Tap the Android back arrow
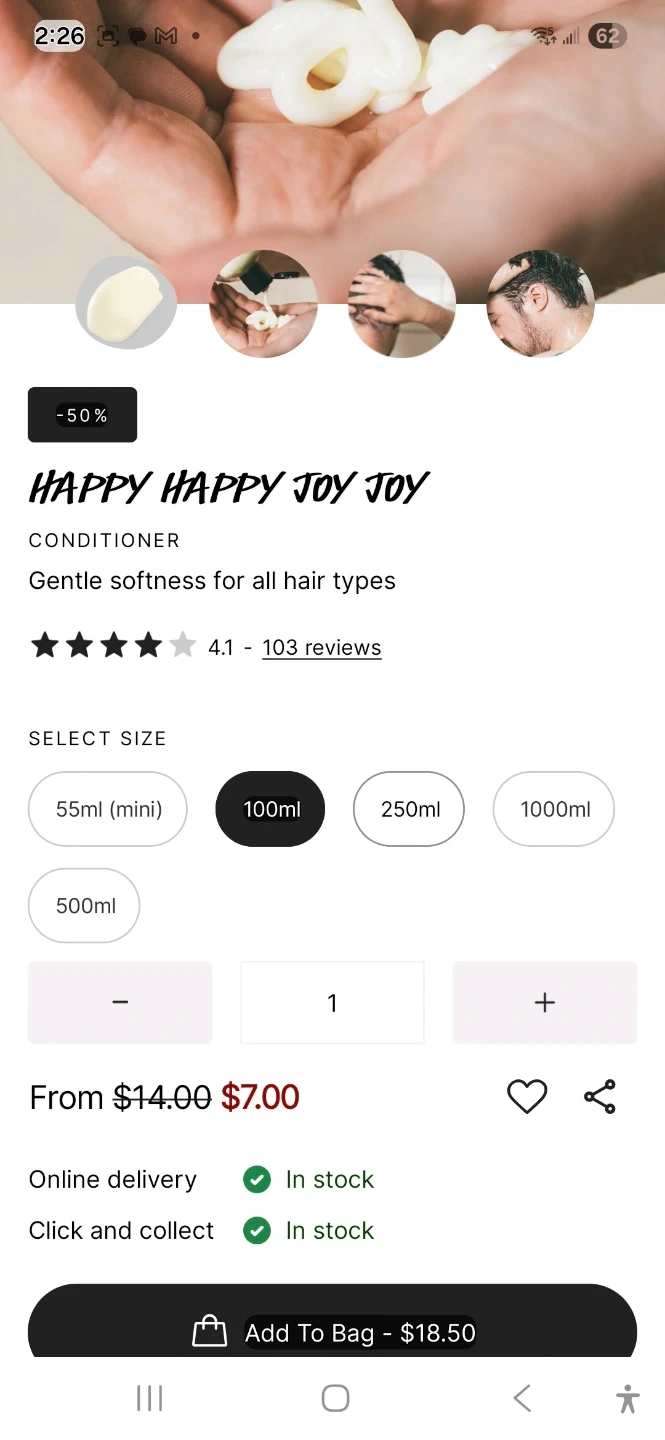Screen dimensions: 665x1440 click(522, 1398)
